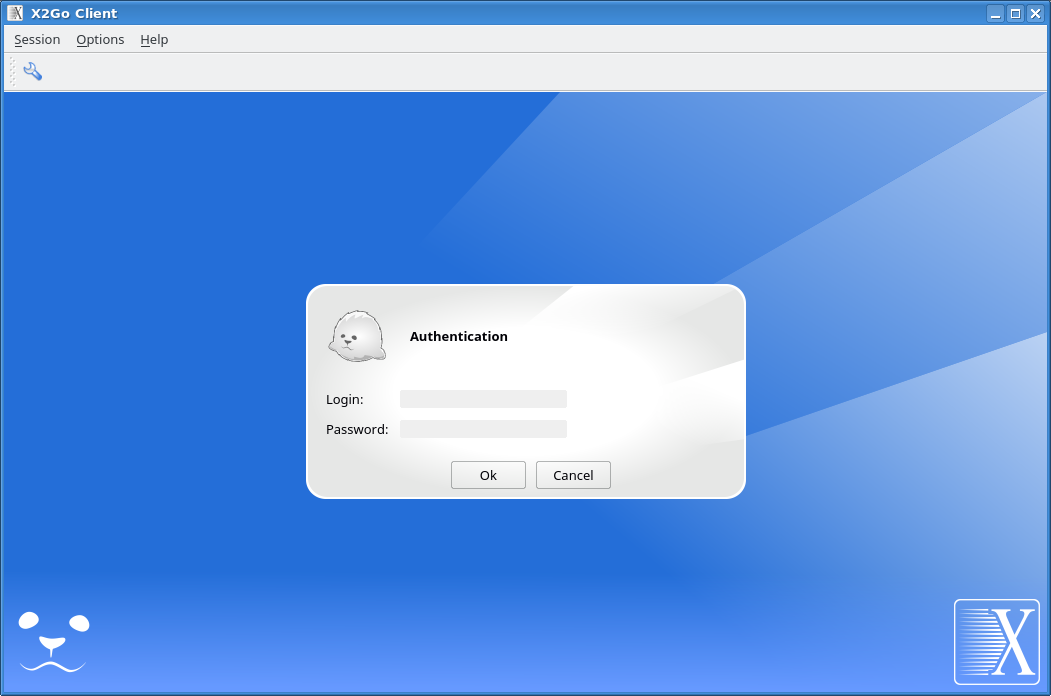
Task: Open the Help menu
Action: [154, 40]
